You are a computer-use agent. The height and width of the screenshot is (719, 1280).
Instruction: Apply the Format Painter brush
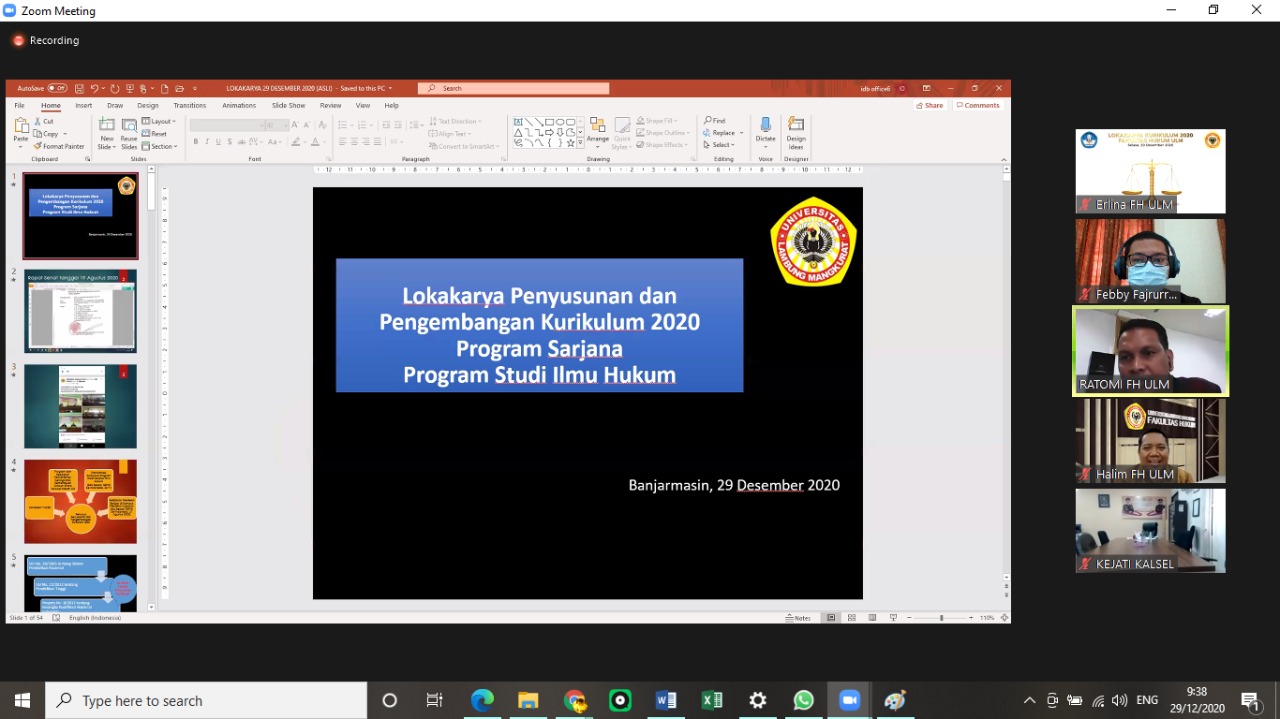pos(59,146)
